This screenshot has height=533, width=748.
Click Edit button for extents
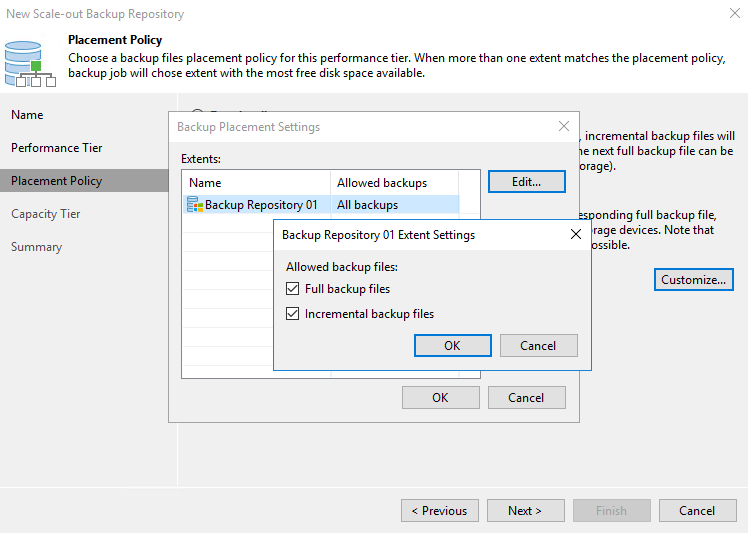[526, 182]
